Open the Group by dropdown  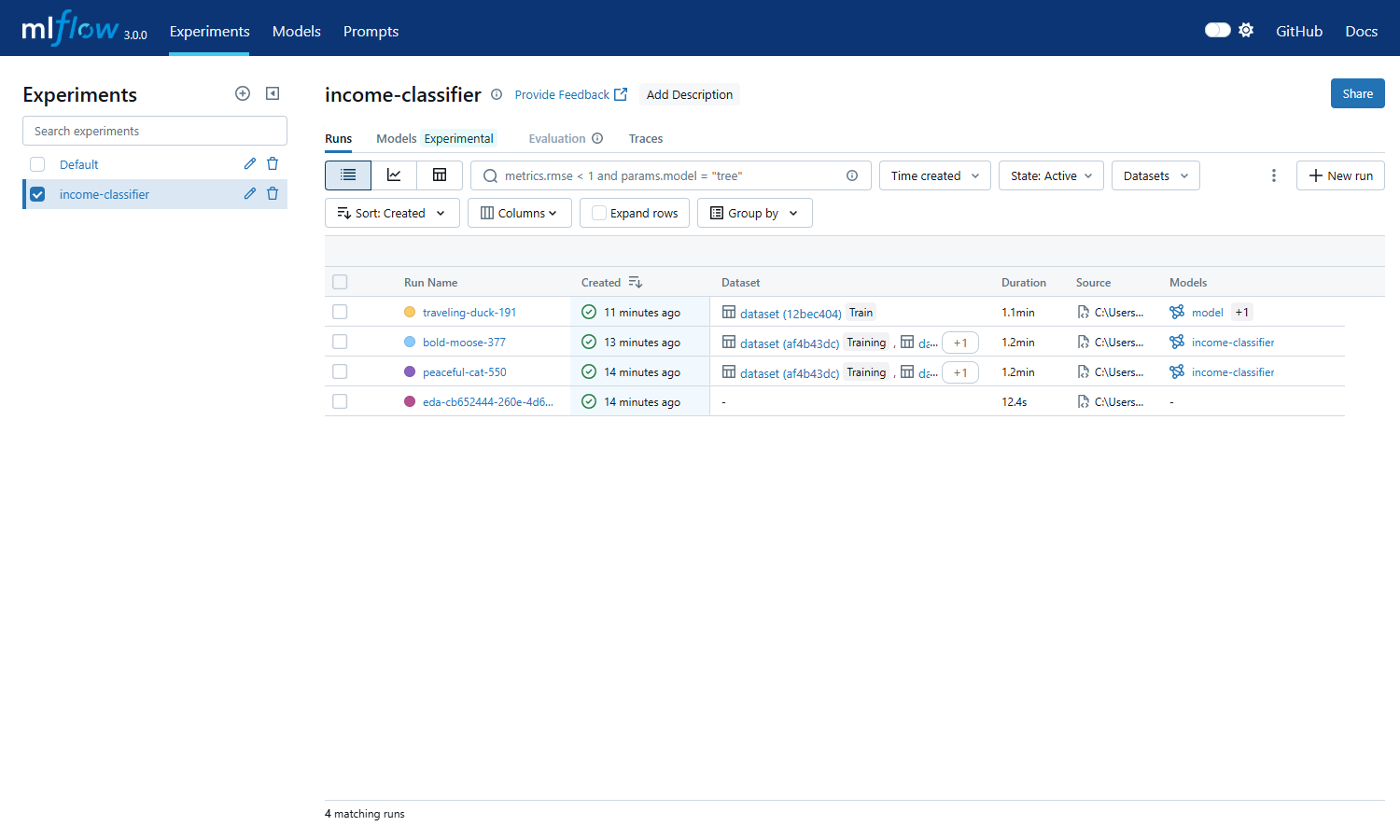[x=755, y=213]
